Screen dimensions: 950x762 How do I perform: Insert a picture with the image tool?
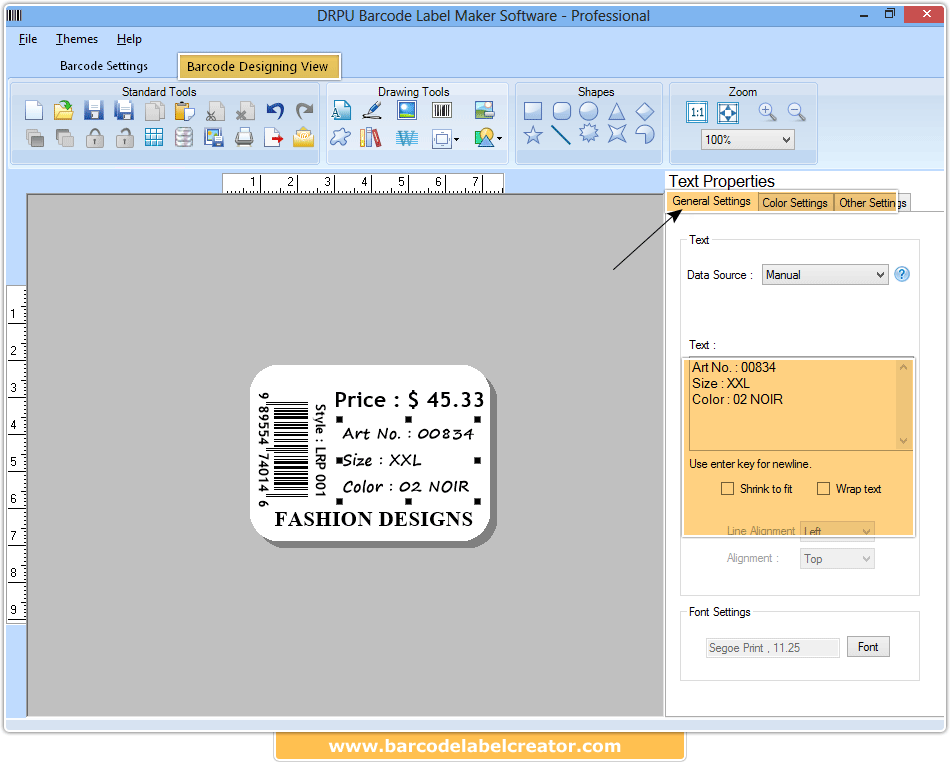point(407,111)
